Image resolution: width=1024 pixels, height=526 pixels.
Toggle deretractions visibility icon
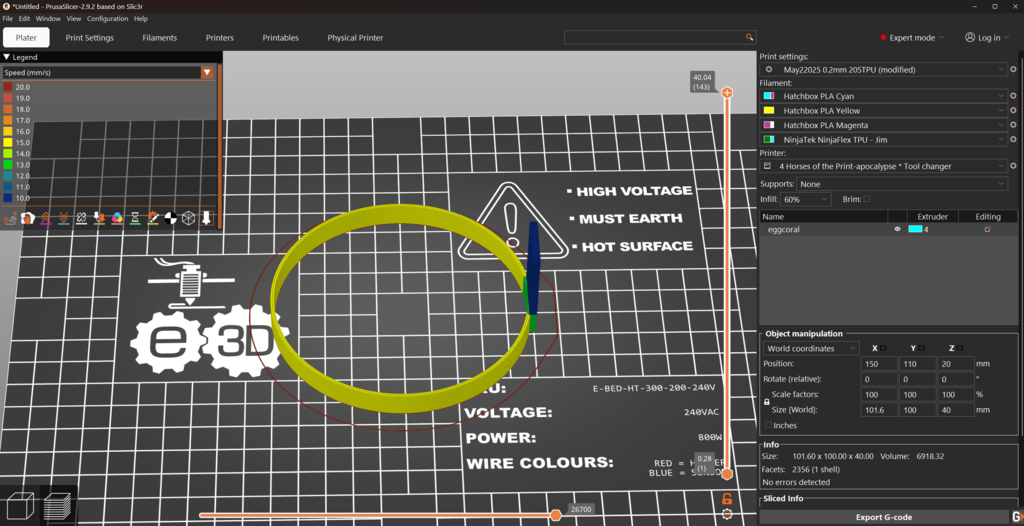tap(64, 218)
